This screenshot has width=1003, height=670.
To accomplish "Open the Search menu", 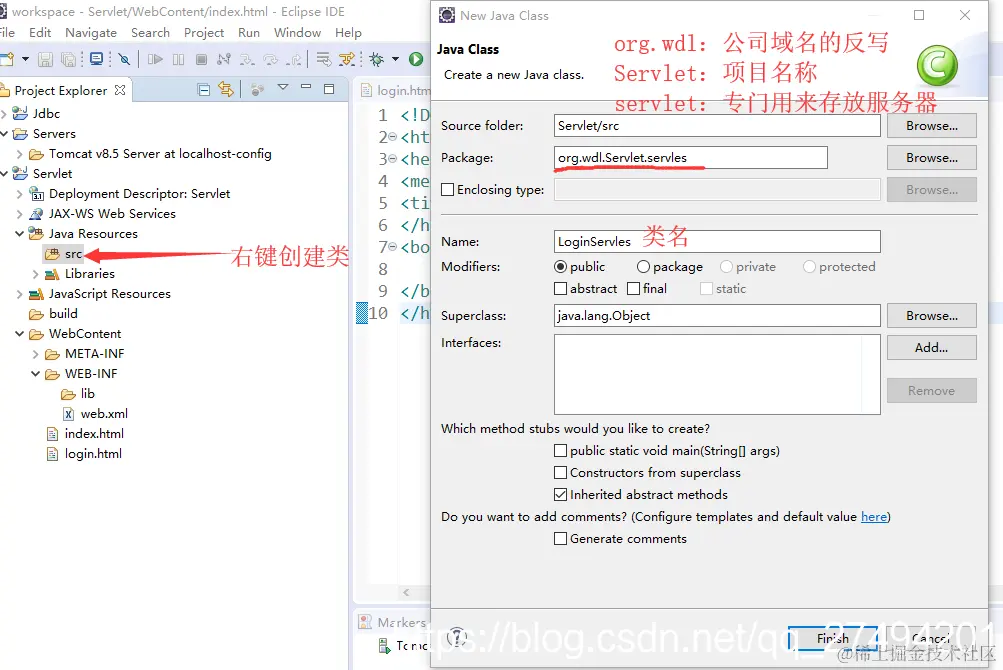I will (x=150, y=33).
